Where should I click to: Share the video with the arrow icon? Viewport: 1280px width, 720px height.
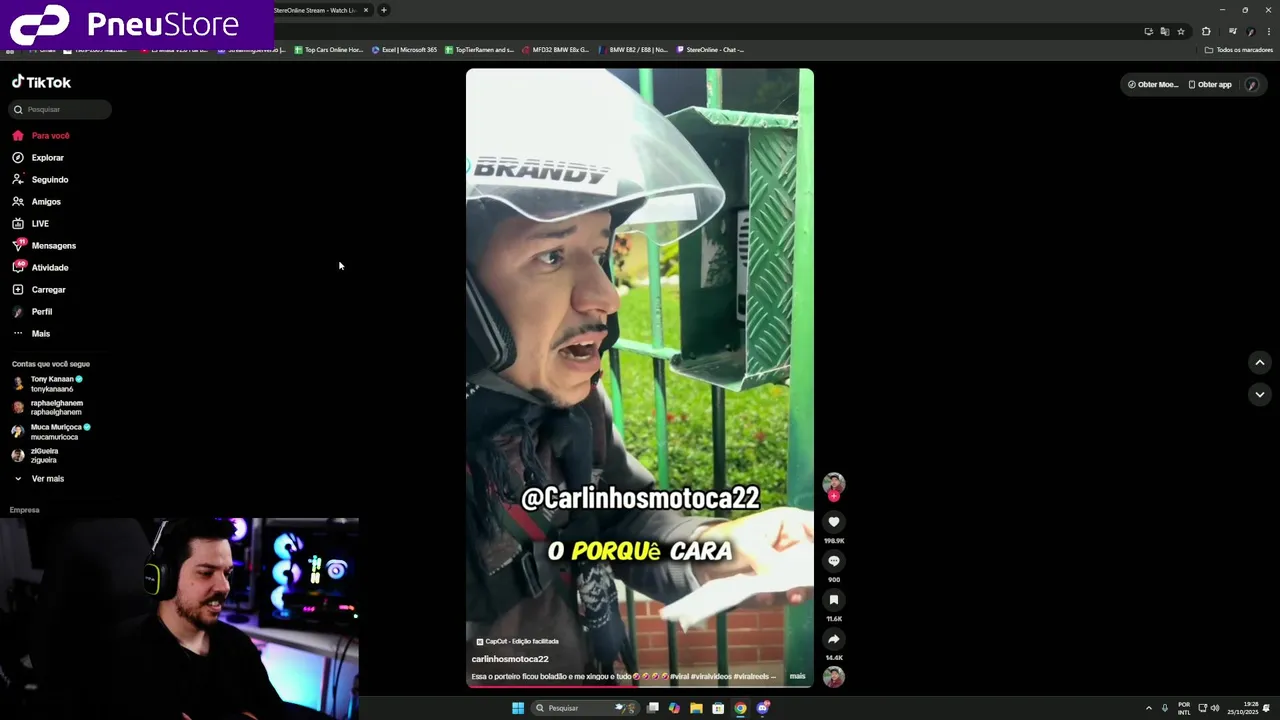(x=834, y=639)
